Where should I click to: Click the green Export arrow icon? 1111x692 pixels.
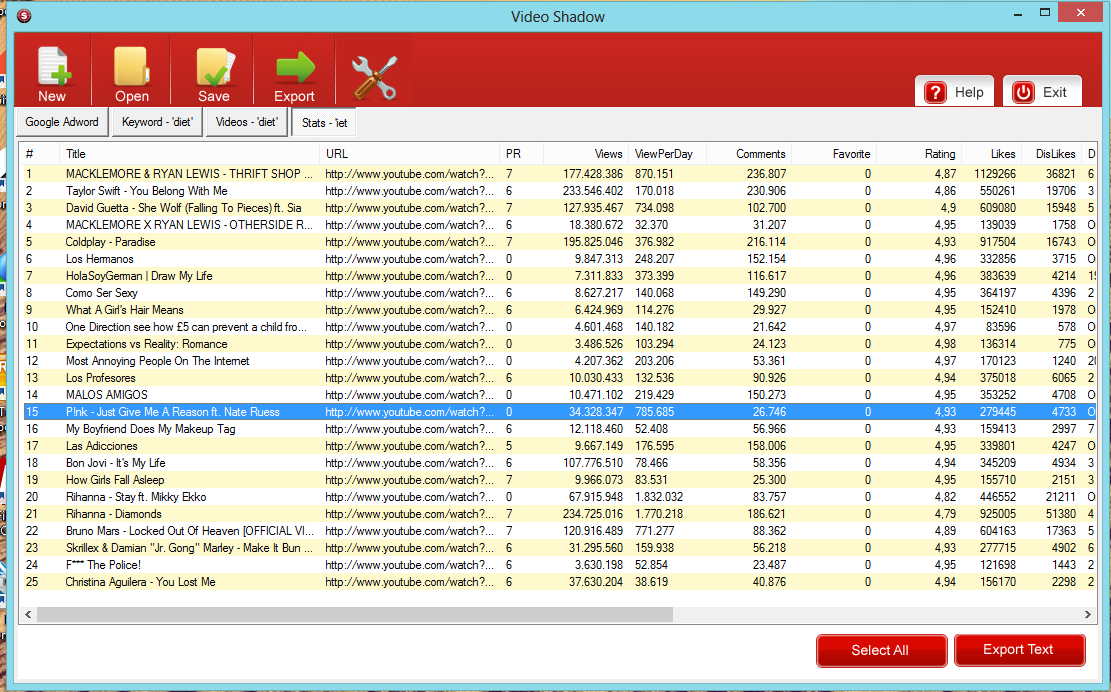point(294,74)
